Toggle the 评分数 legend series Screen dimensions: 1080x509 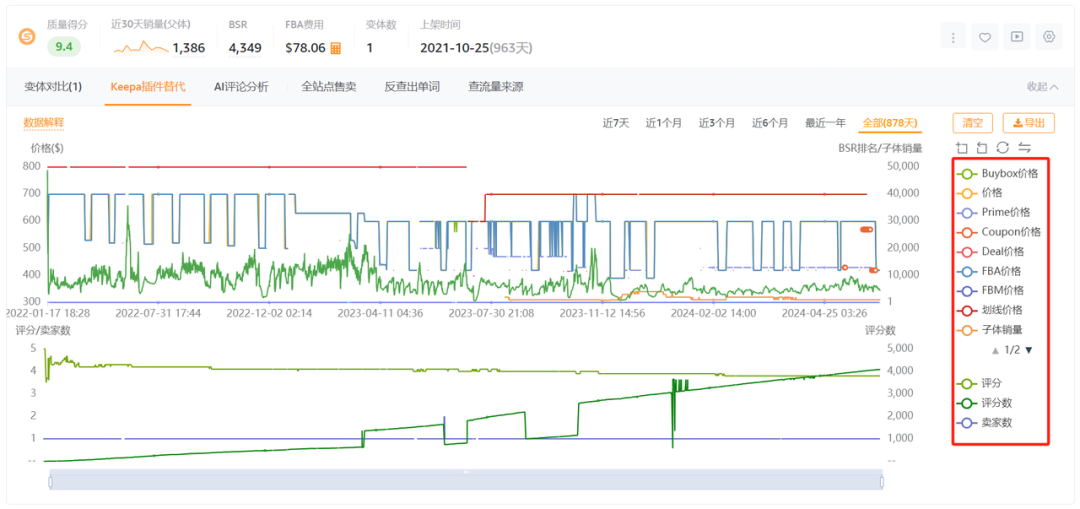click(x=986, y=403)
